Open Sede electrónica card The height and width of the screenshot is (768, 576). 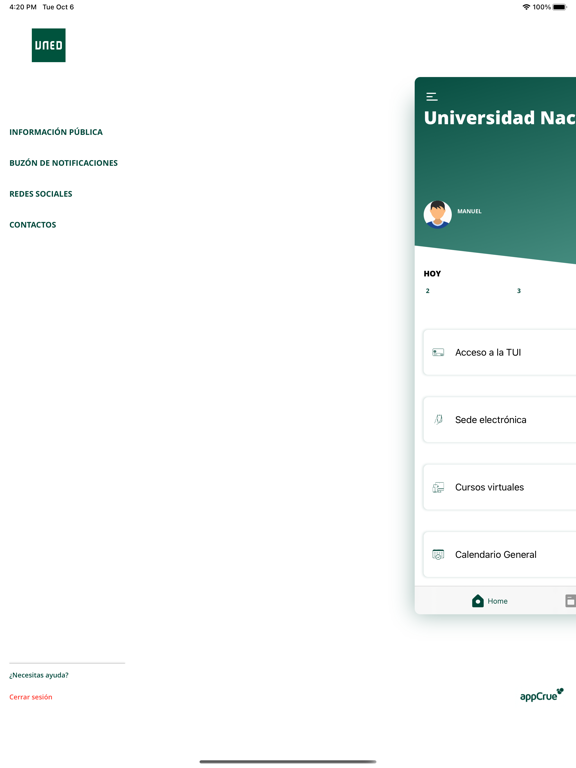click(x=500, y=420)
